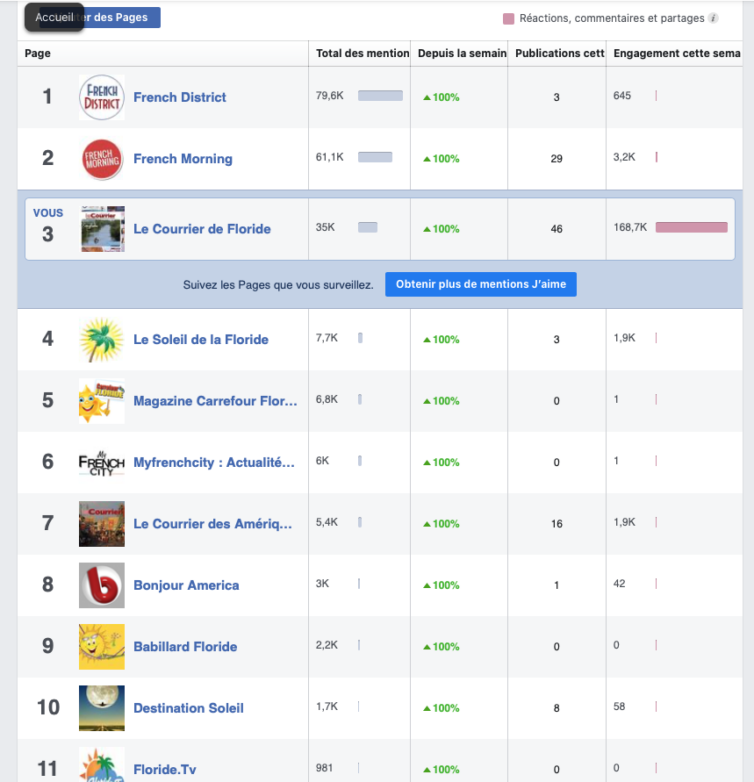754x782 pixels.
Task: Open the French District page link
Action: tap(180, 97)
